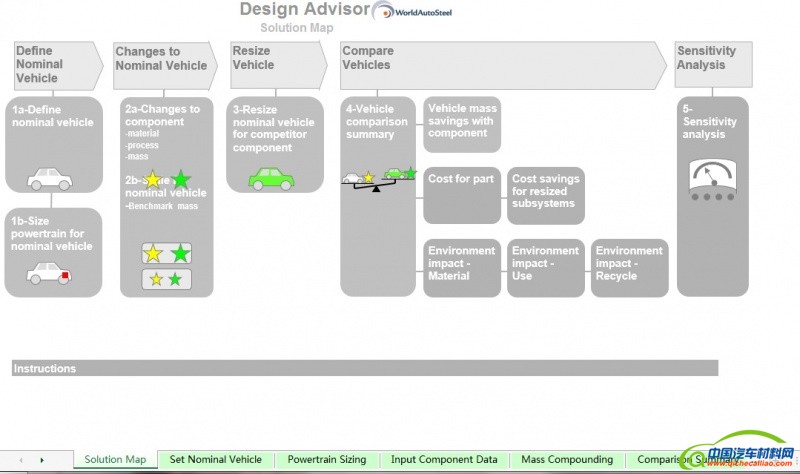Open the Set Nominal Vehicle sheet tab
Viewport: 800px width, 474px height.
(x=216, y=460)
